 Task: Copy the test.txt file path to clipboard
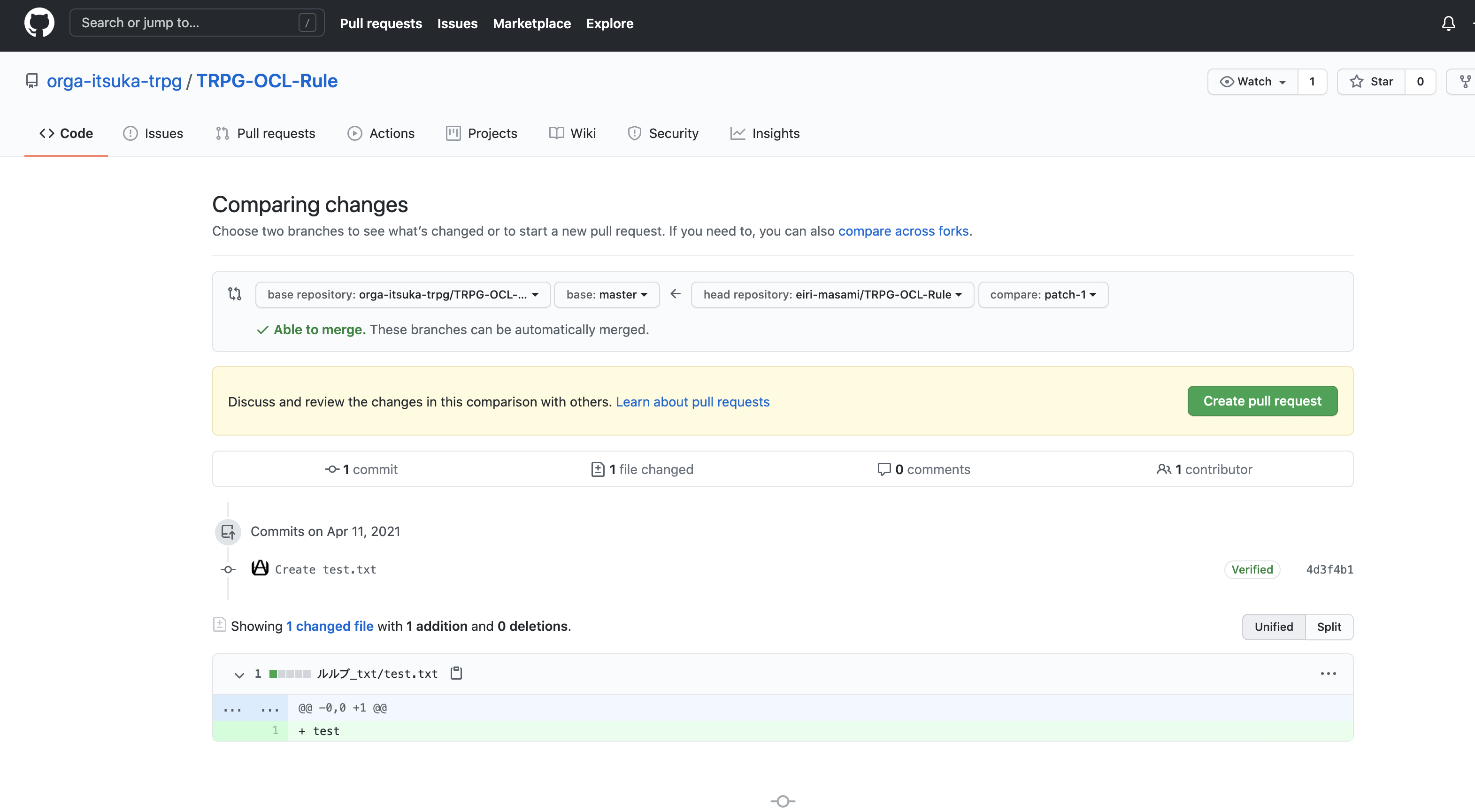point(456,673)
